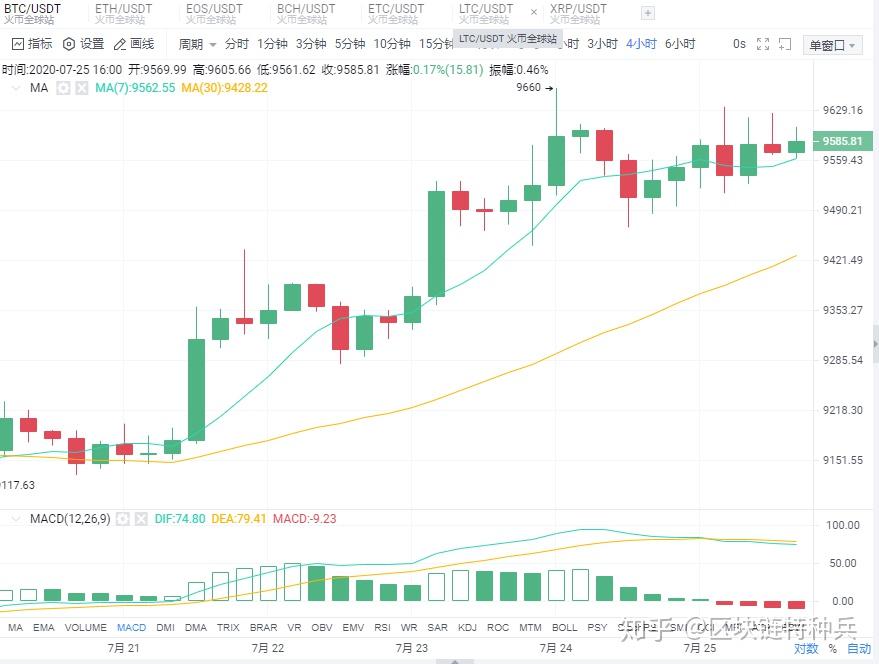Select 6小时 period
Image resolution: width=879 pixels, height=664 pixels.
coord(680,44)
